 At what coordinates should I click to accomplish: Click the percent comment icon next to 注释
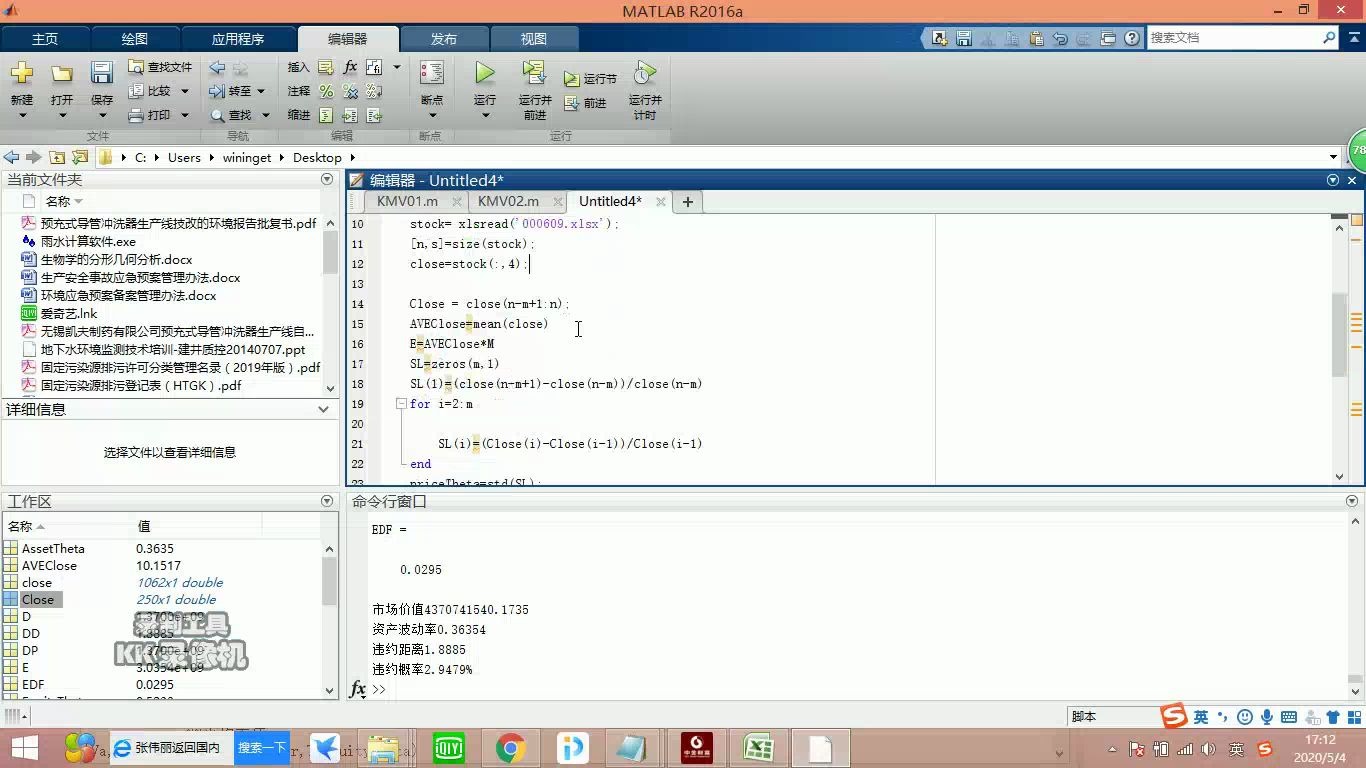326,91
